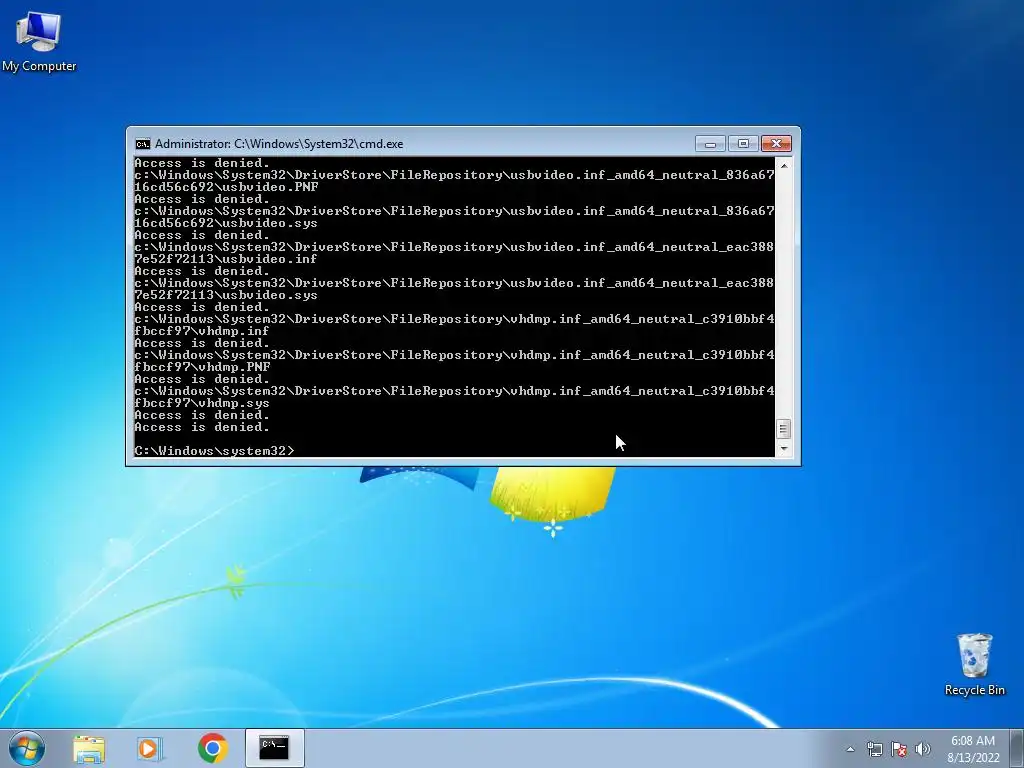Click the 16cd56c692\usbvideo.sys output line
Image resolution: width=1024 pixels, height=768 pixels.
point(225,223)
